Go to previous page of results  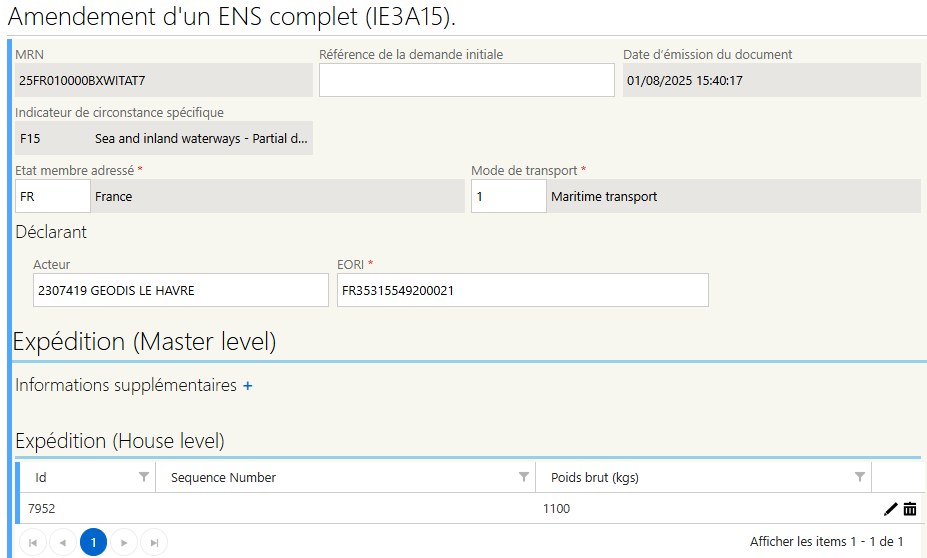[63, 542]
